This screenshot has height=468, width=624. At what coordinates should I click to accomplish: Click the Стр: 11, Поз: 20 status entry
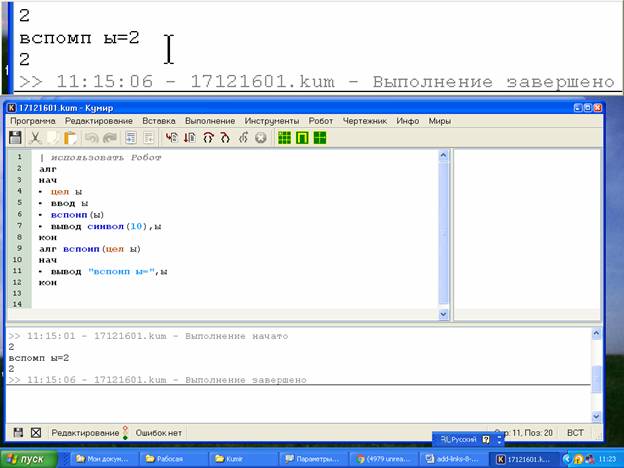[x=524, y=433]
